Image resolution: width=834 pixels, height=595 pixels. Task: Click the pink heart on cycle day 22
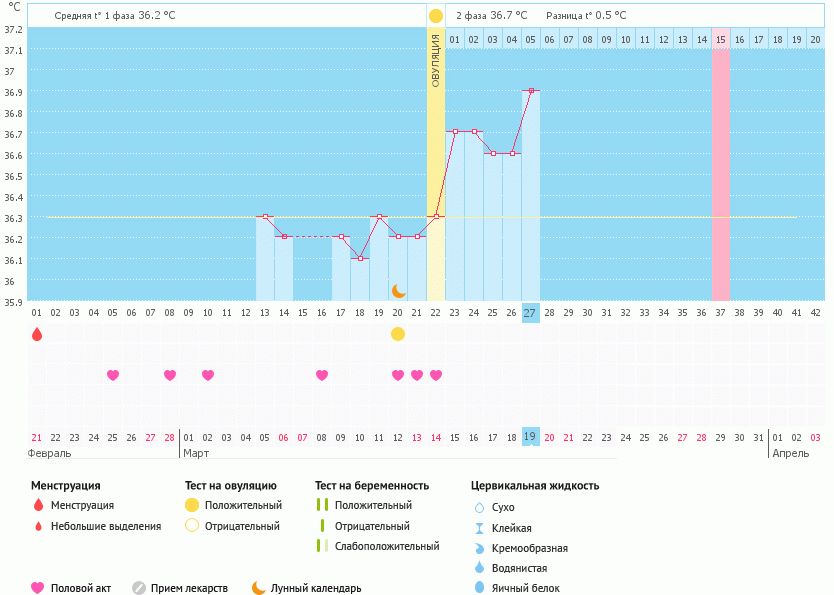pos(436,375)
